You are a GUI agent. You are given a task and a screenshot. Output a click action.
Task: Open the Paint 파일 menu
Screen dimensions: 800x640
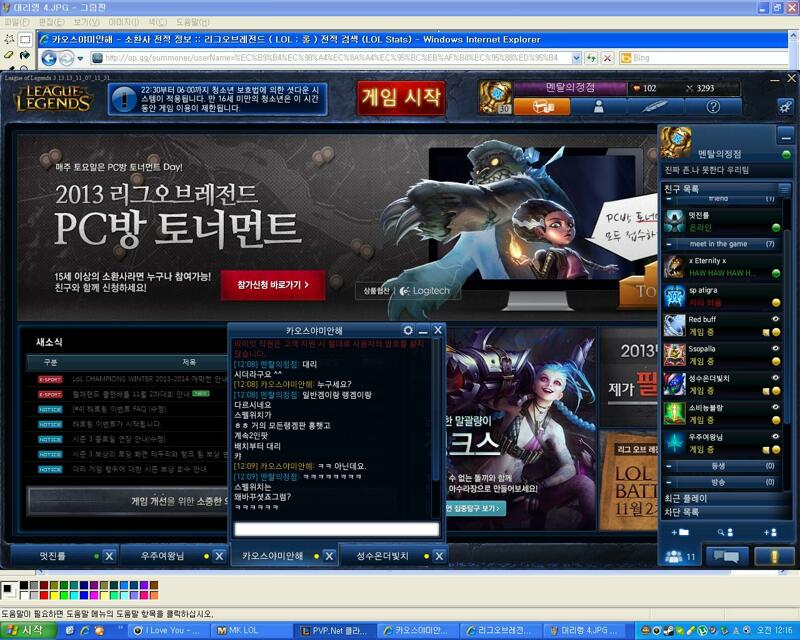coord(17,22)
